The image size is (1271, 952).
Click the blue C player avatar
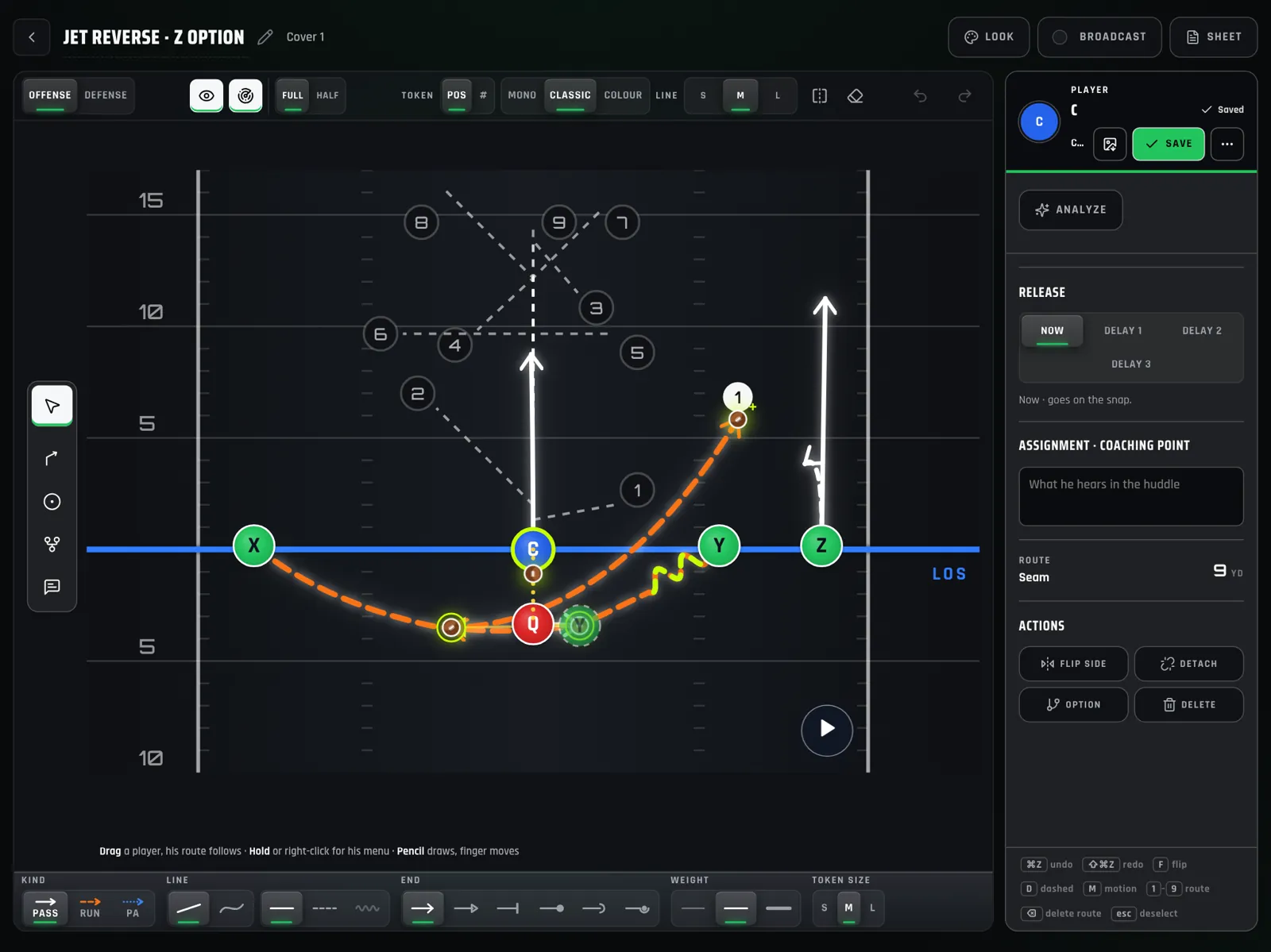coord(1039,121)
